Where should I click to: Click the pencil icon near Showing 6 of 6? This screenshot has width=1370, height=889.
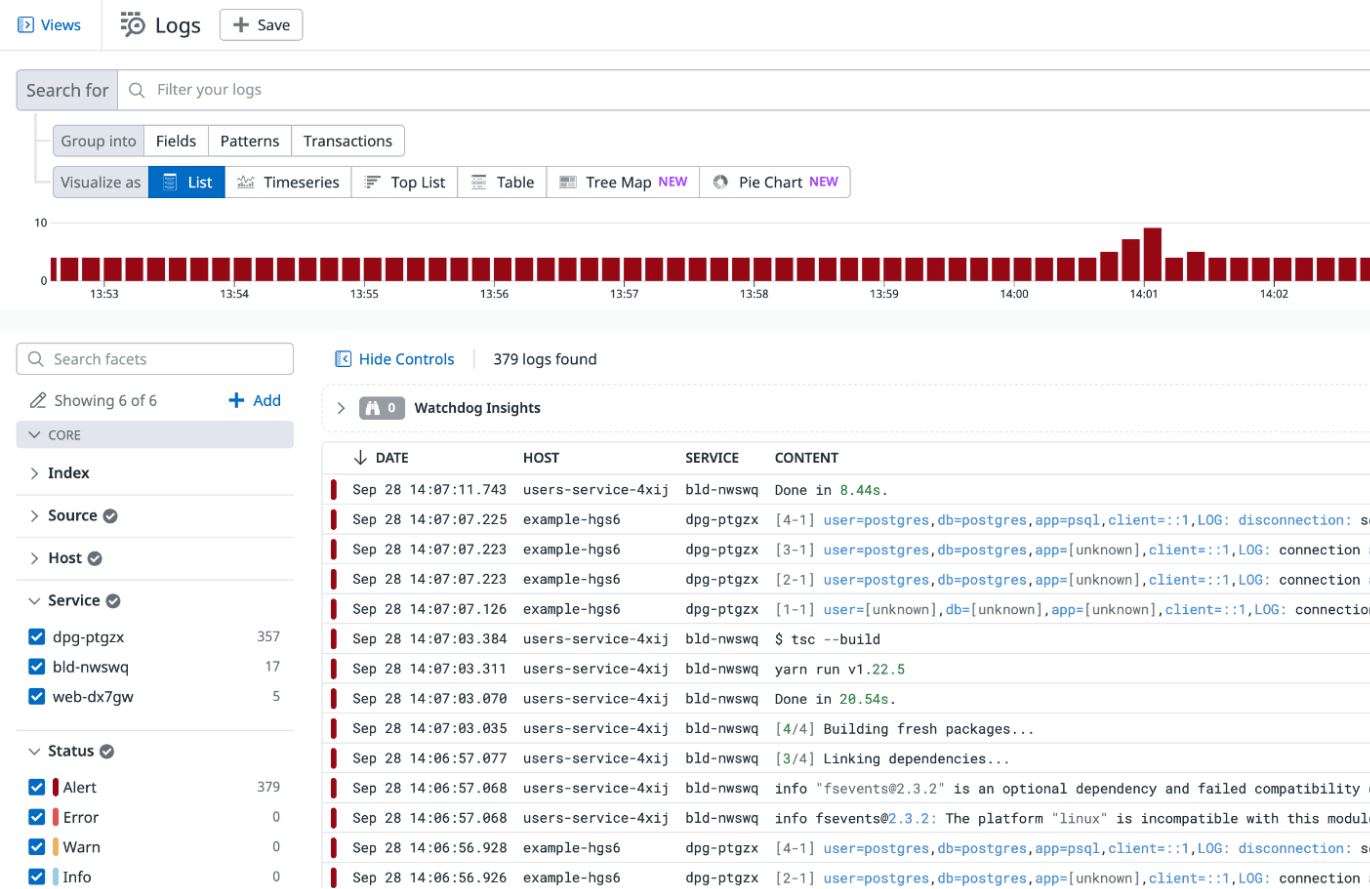point(36,400)
